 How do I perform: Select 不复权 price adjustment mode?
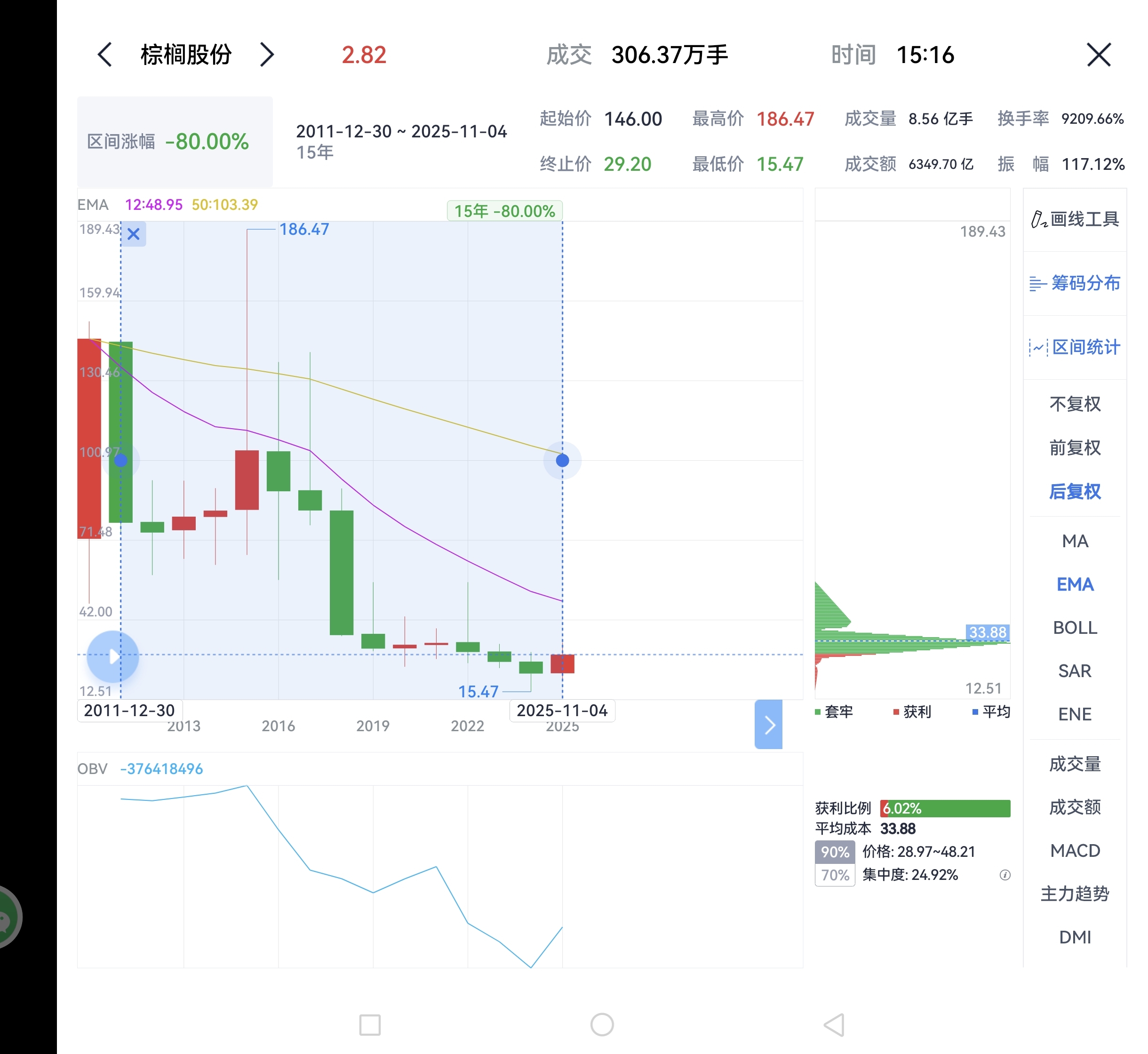click(1075, 404)
